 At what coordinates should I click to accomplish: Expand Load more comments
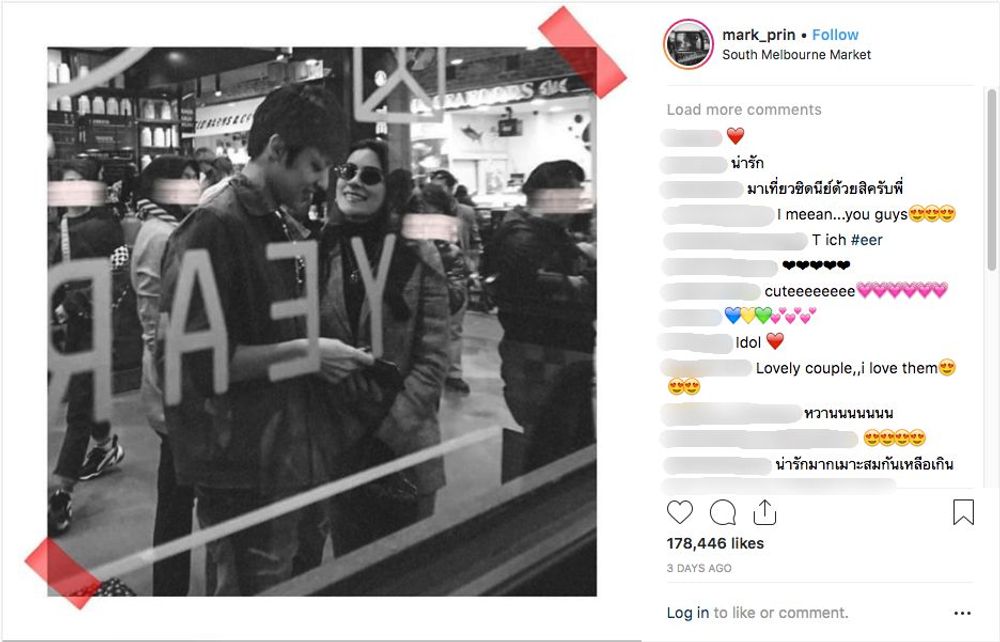[x=744, y=110]
